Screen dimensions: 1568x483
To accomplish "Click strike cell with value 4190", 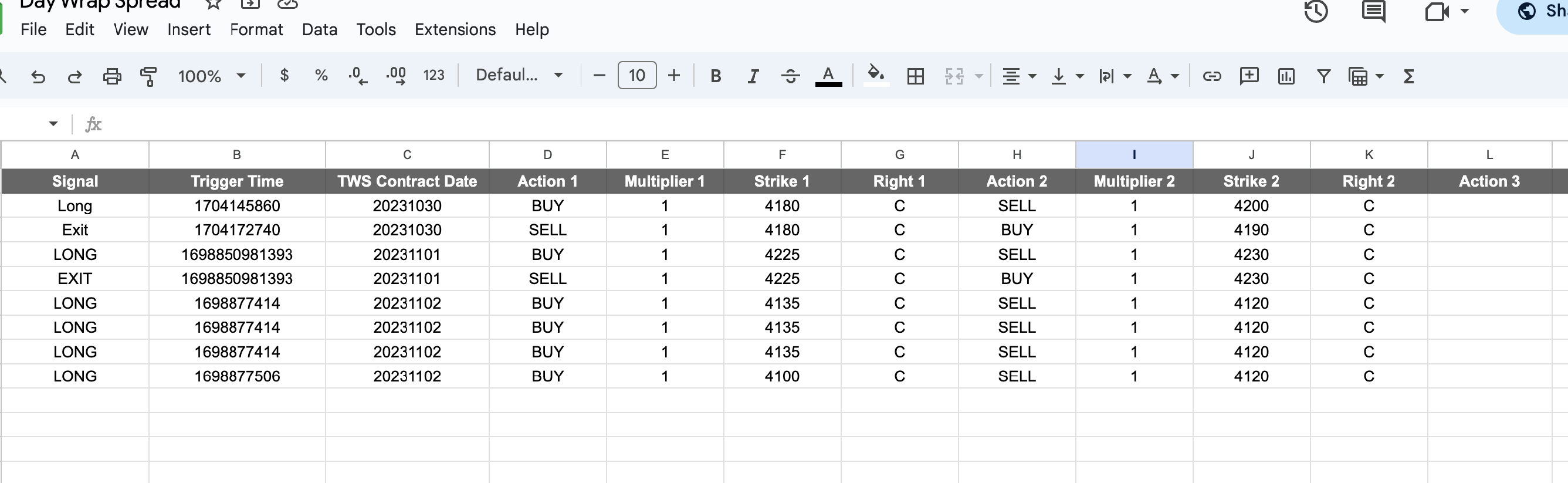I will (x=1251, y=230).
